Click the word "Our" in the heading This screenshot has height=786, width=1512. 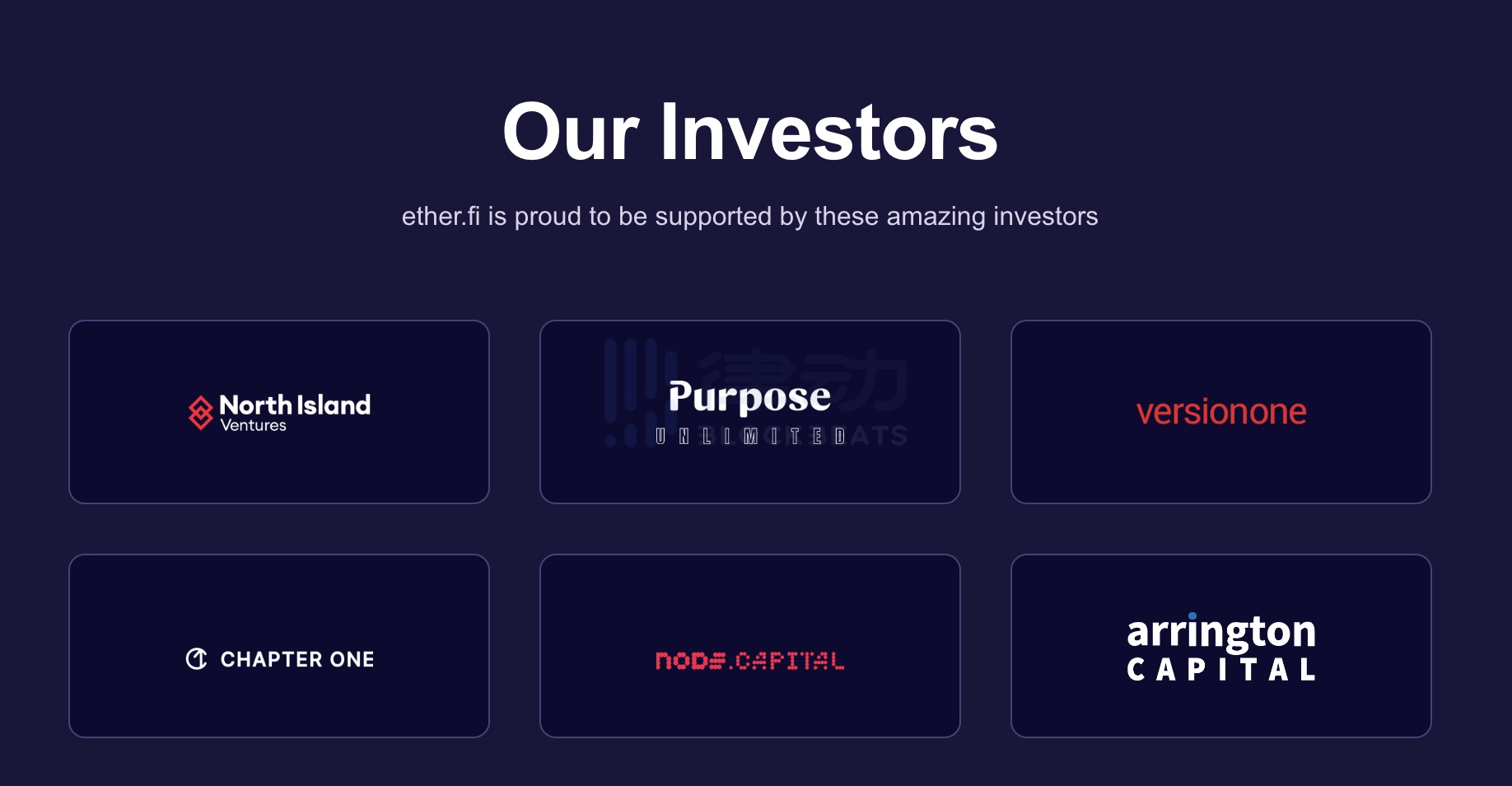tap(571, 133)
